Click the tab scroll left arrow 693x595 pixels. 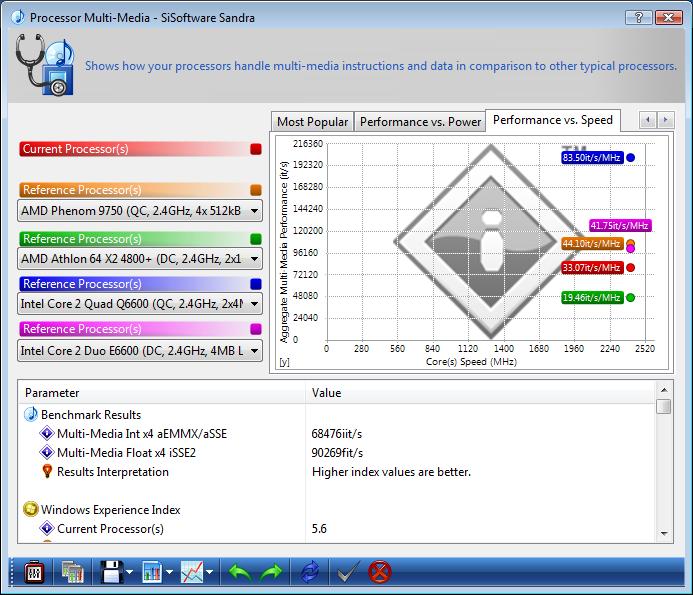pos(648,120)
